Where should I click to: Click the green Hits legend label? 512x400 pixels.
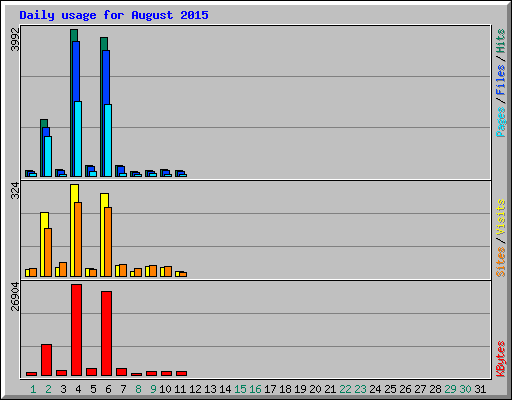point(501,41)
